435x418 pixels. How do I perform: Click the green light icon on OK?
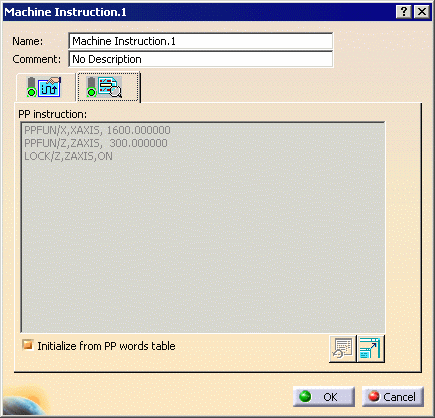(305, 396)
